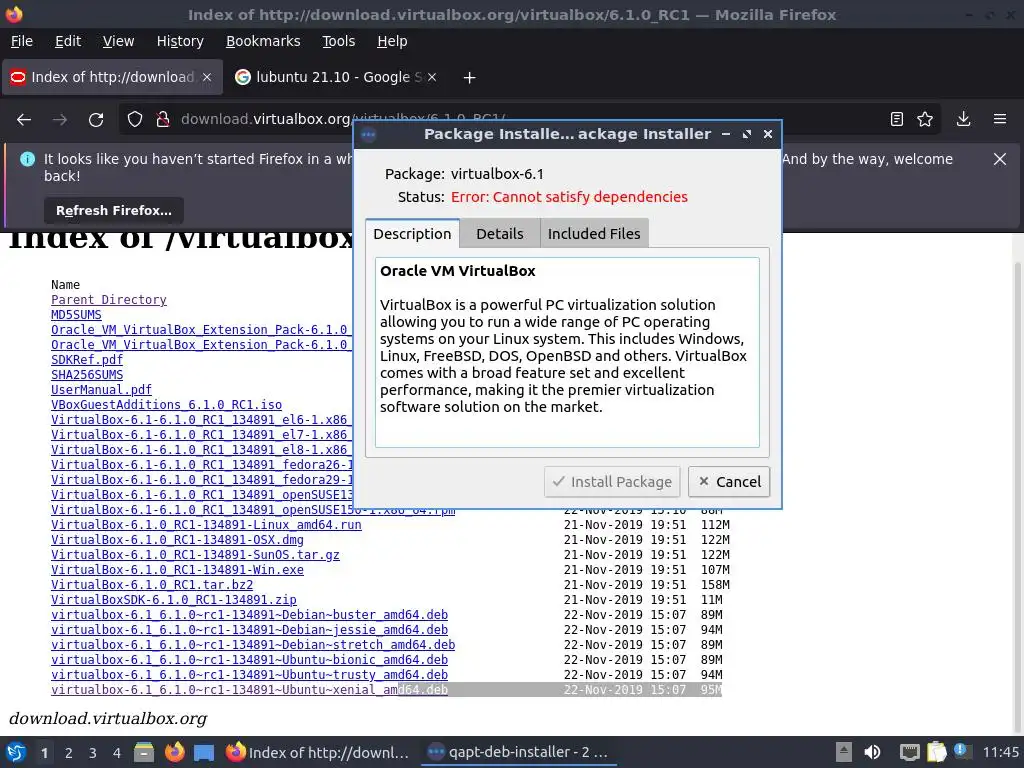Screen dimensions: 1024x768
Task: Click the removable media tray icon
Action: coord(844,752)
